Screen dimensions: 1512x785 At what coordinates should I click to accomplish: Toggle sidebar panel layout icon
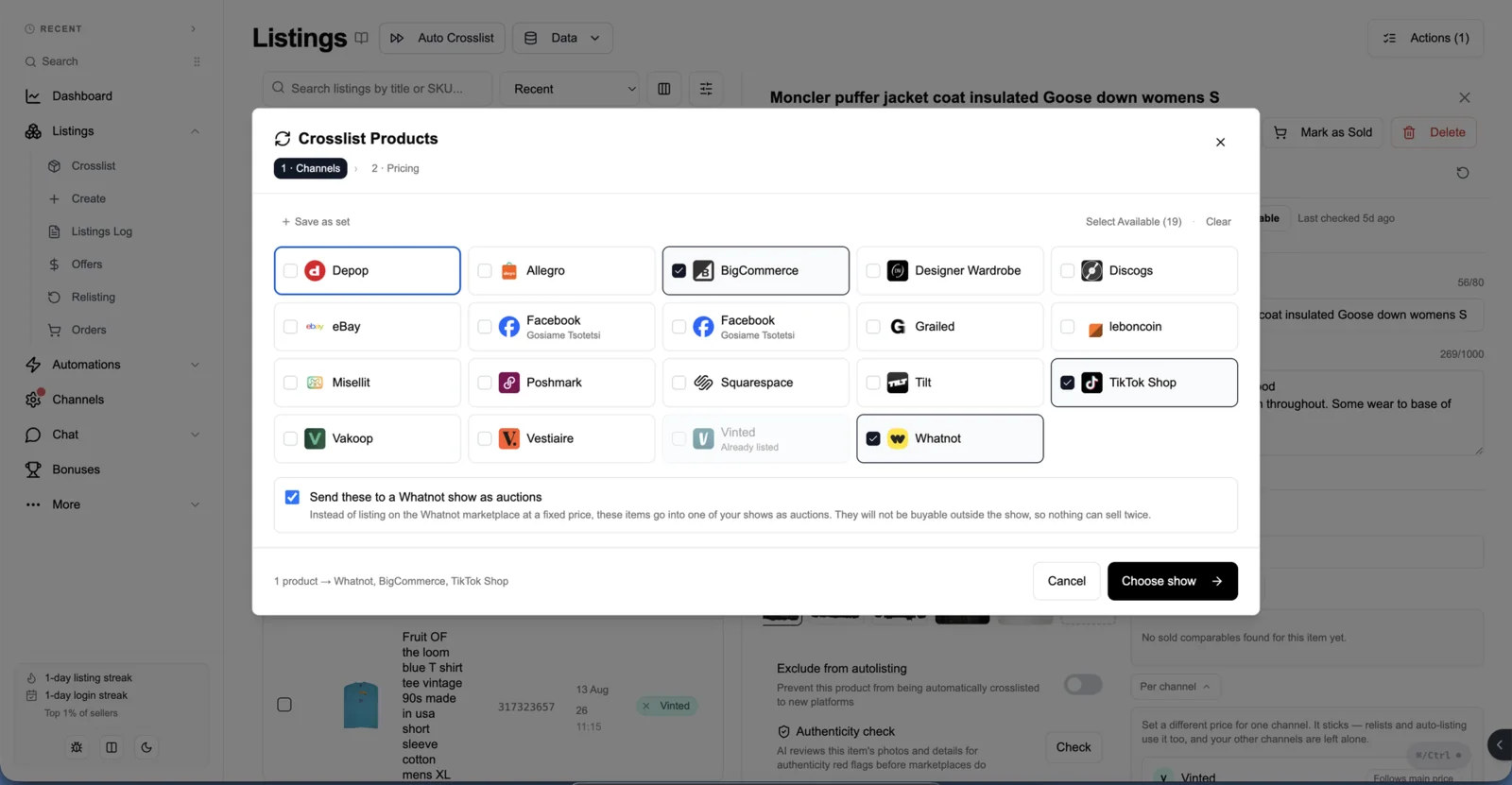pos(112,747)
